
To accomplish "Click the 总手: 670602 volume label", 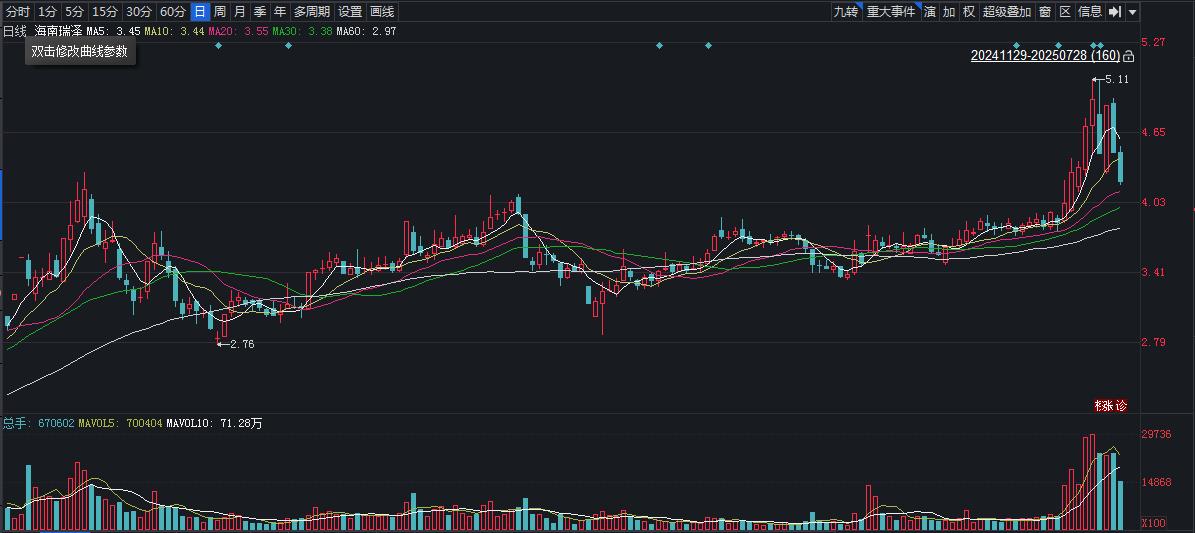I will 38,422.
